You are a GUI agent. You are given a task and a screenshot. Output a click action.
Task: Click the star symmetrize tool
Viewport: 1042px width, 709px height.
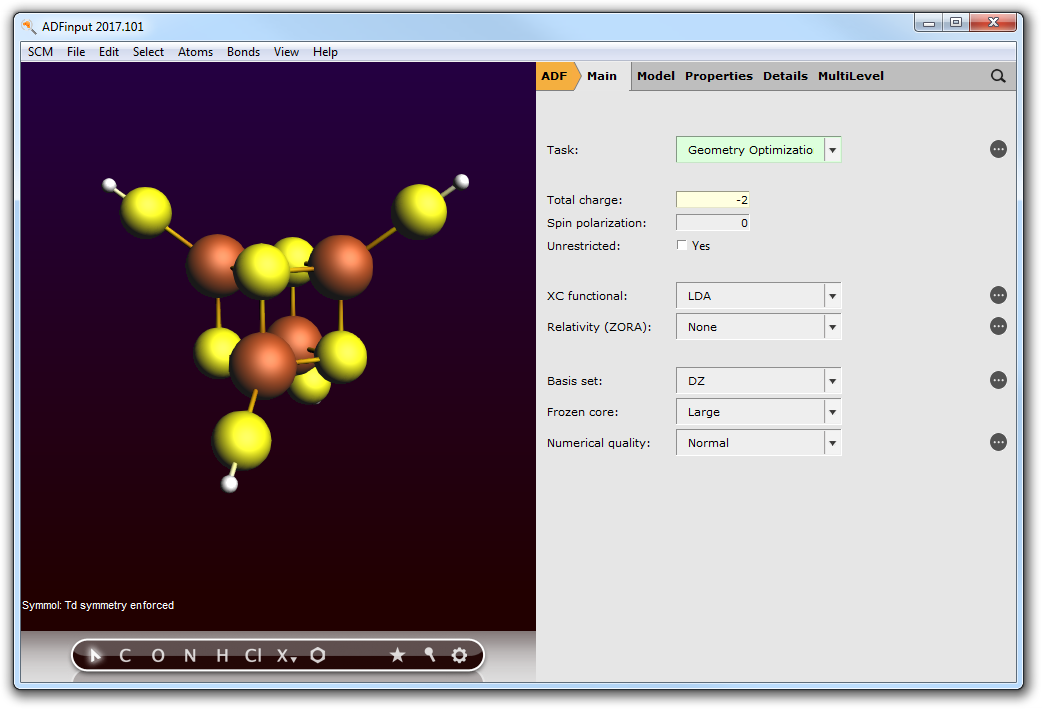[397, 655]
